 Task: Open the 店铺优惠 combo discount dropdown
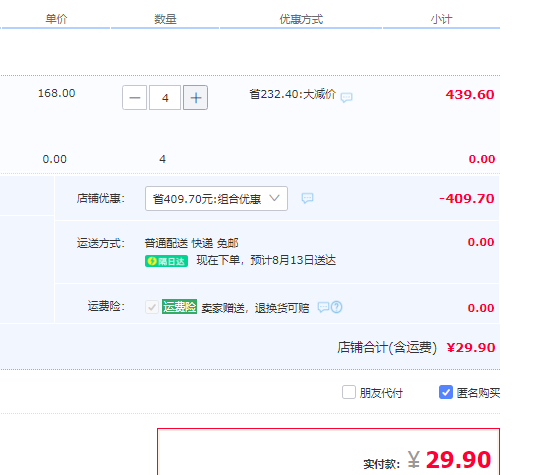pyautogui.click(x=216, y=198)
